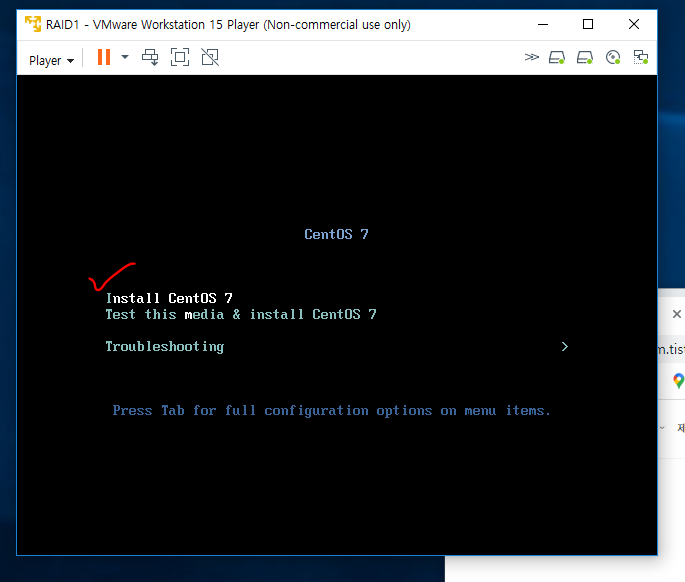Enter full screen mode
This screenshot has width=685, height=582.
point(180,57)
